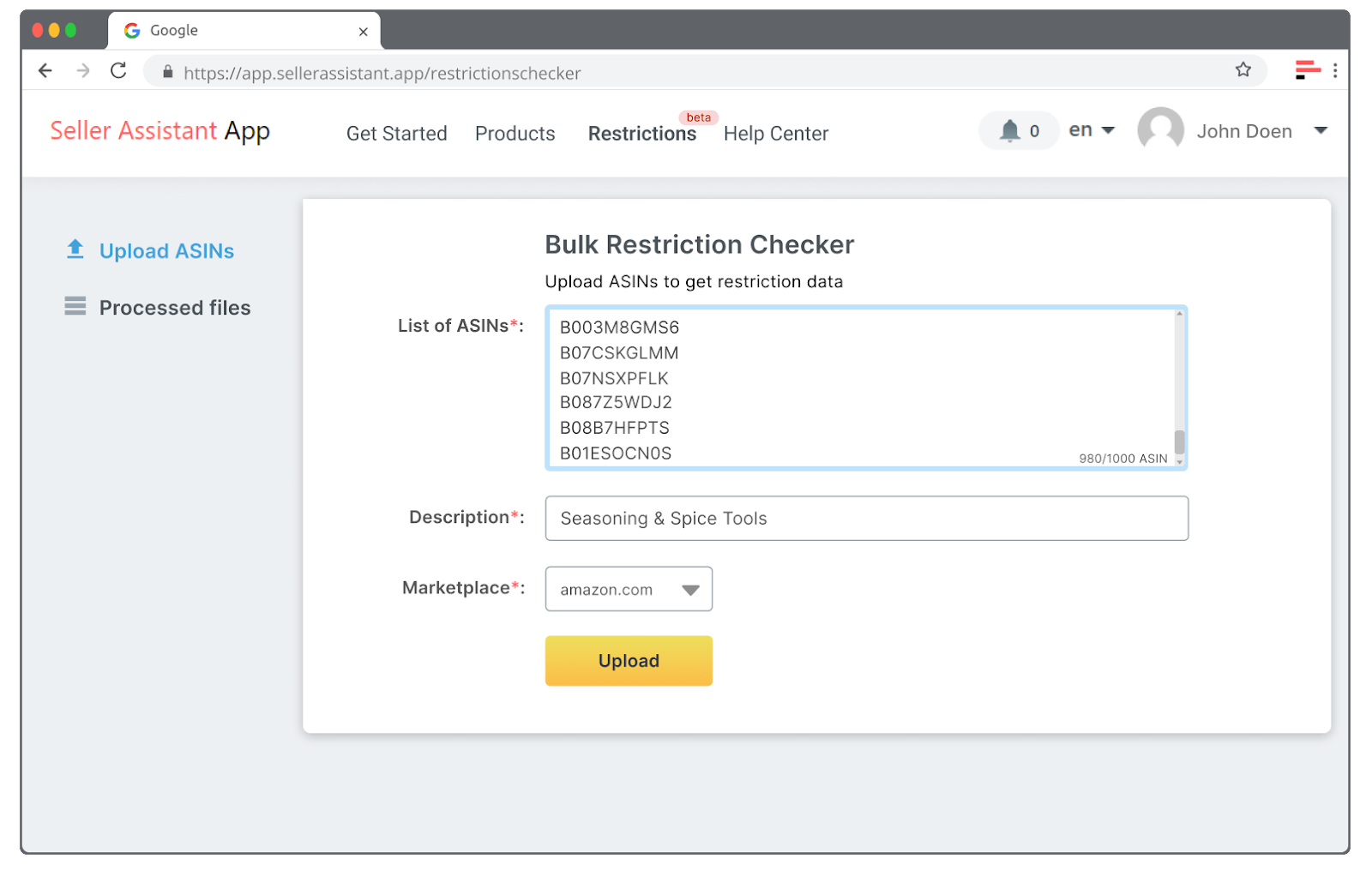Open the browser three-dot menu

coord(1337,70)
